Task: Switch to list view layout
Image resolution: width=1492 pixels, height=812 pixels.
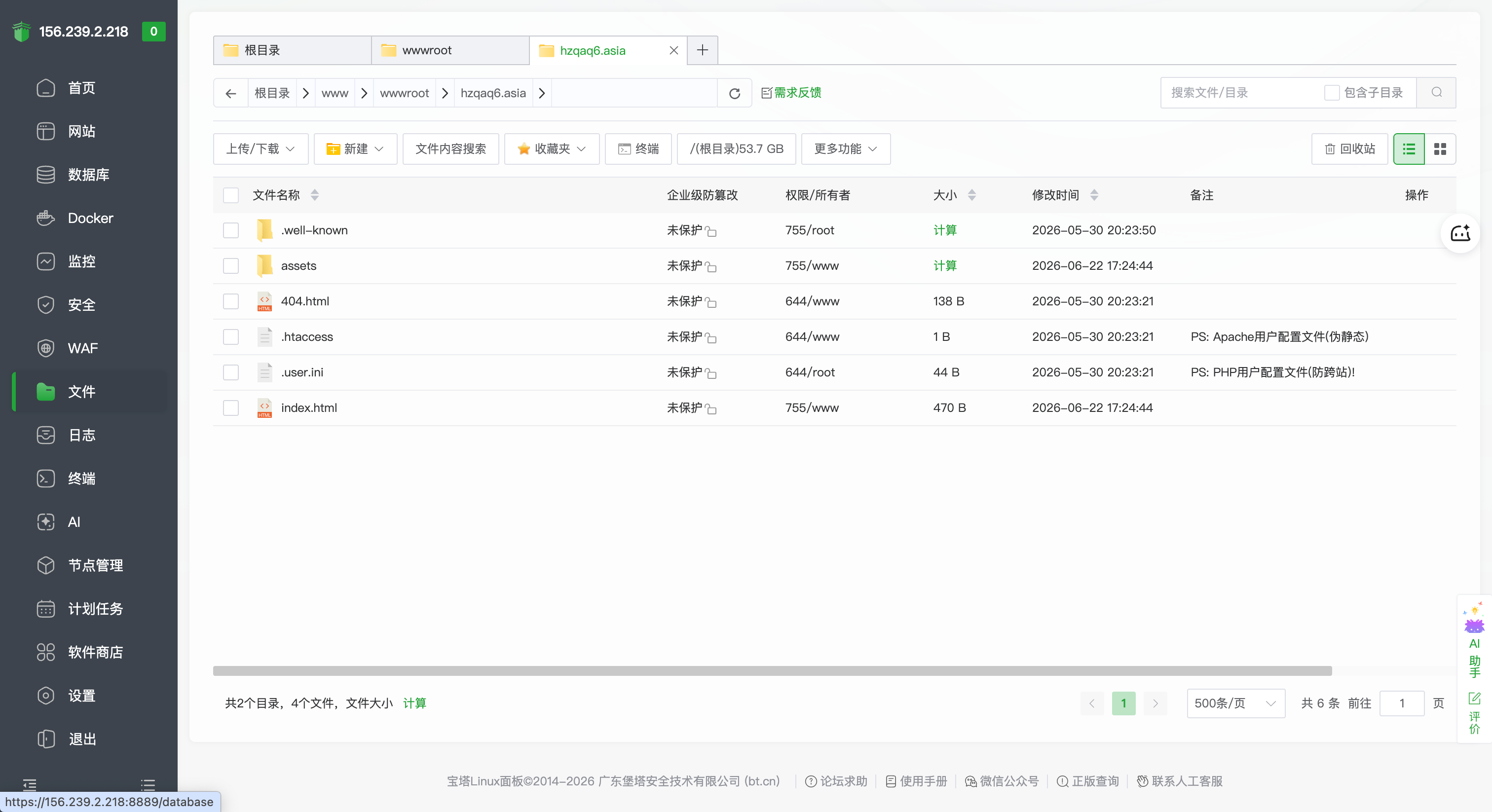Action: [1409, 149]
